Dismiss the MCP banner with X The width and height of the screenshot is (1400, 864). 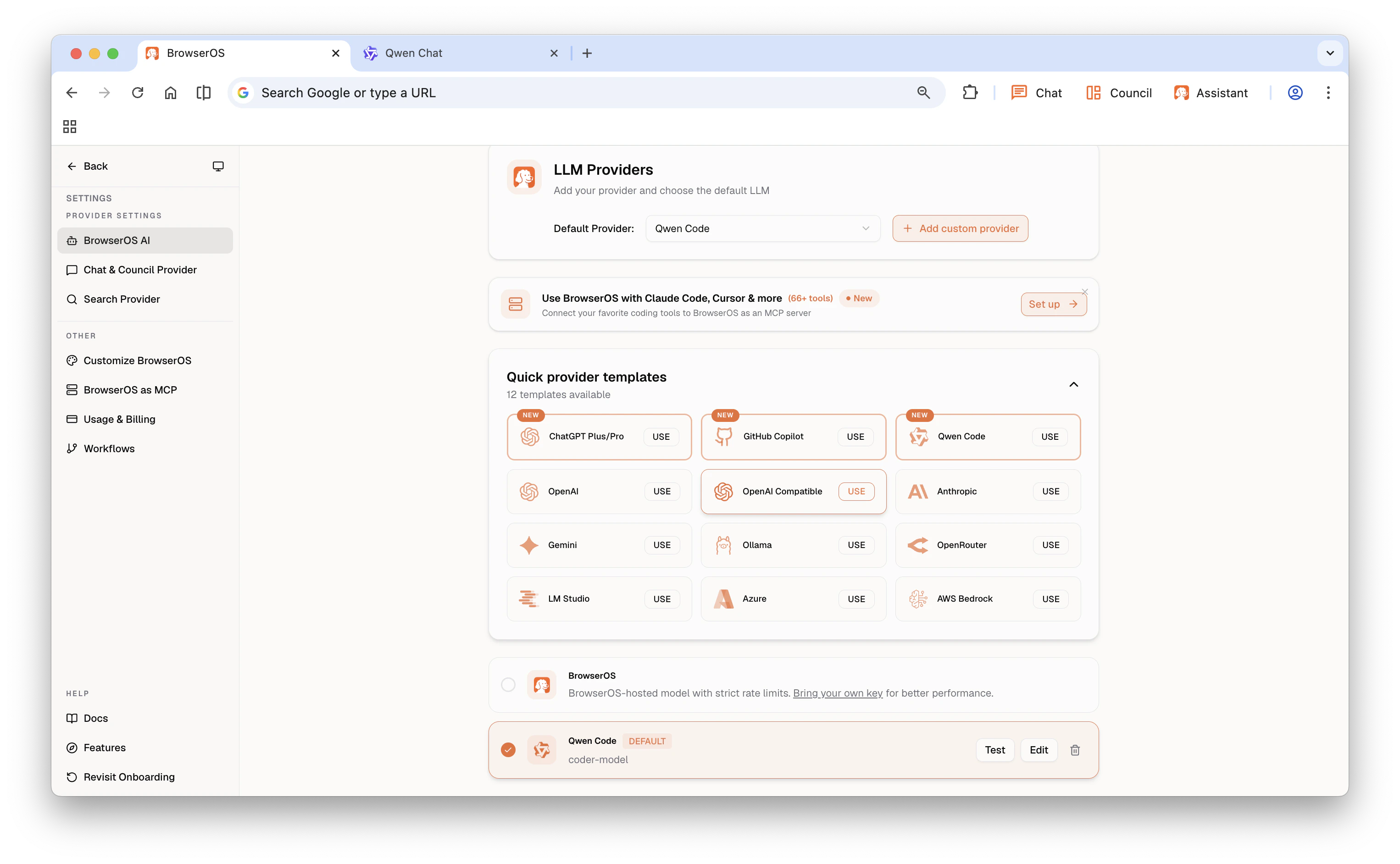(1084, 292)
